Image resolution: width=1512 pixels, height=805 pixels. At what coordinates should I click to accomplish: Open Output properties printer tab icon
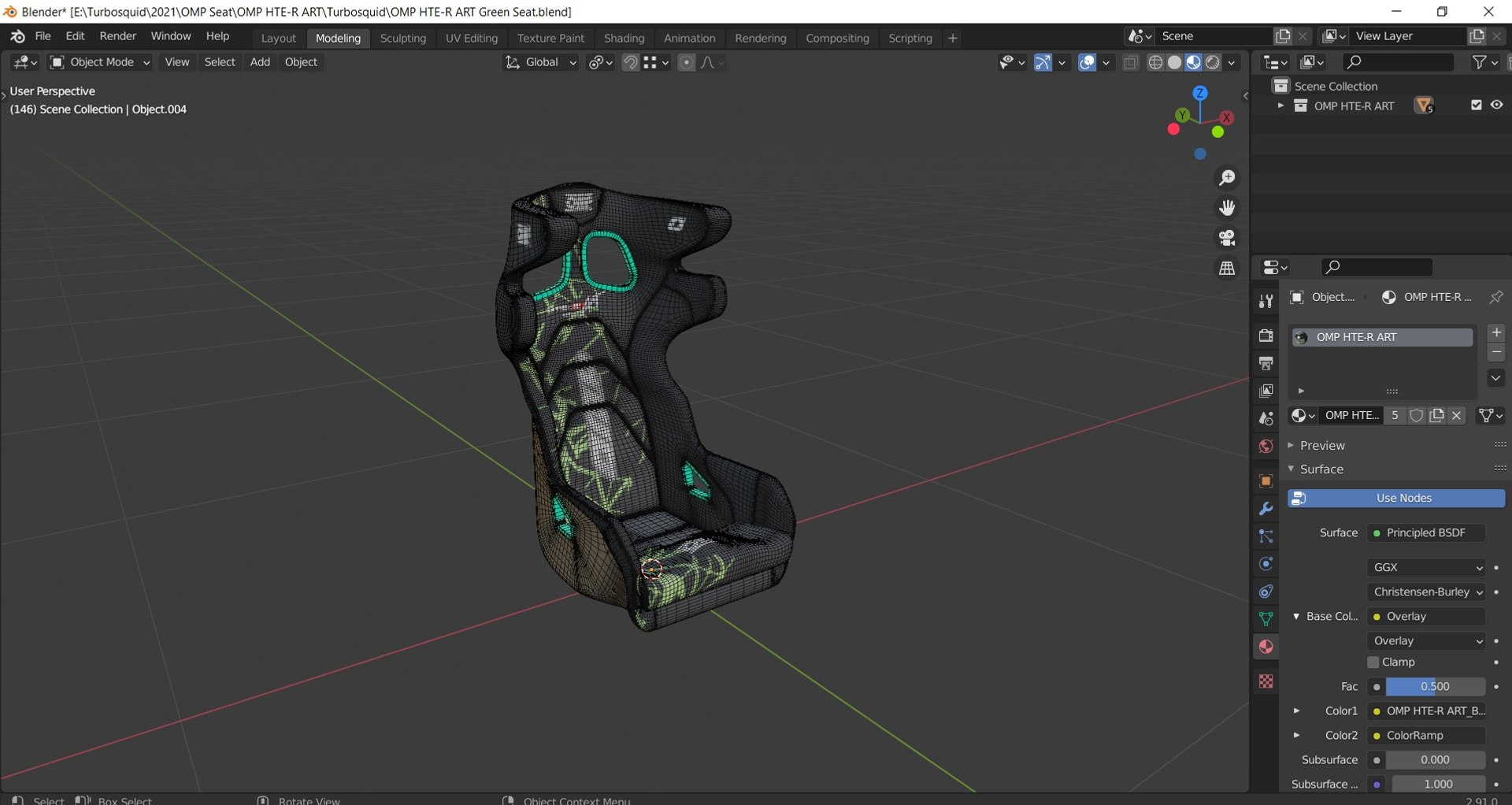tap(1266, 363)
